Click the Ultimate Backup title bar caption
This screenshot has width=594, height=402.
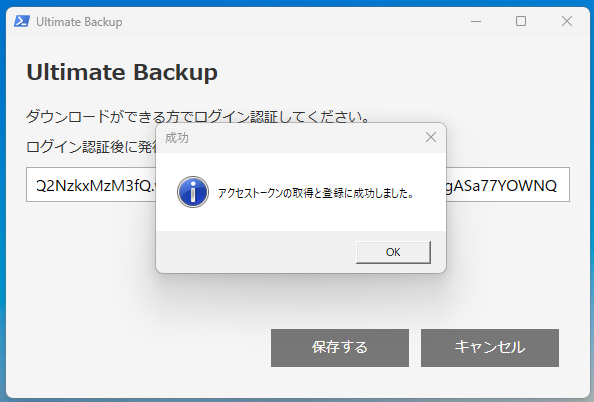pos(79,22)
